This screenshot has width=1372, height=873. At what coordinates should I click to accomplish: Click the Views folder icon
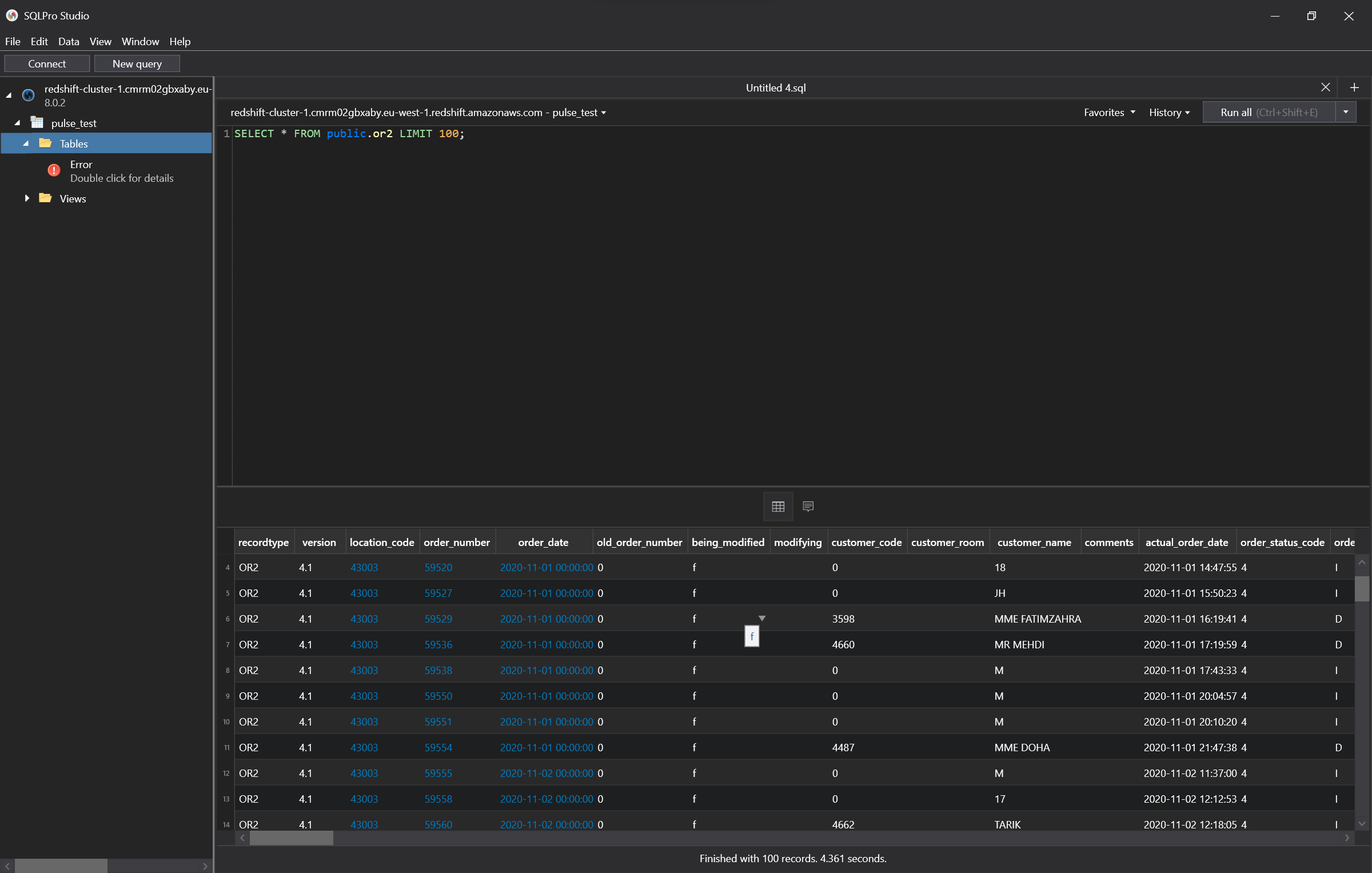(45, 198)
